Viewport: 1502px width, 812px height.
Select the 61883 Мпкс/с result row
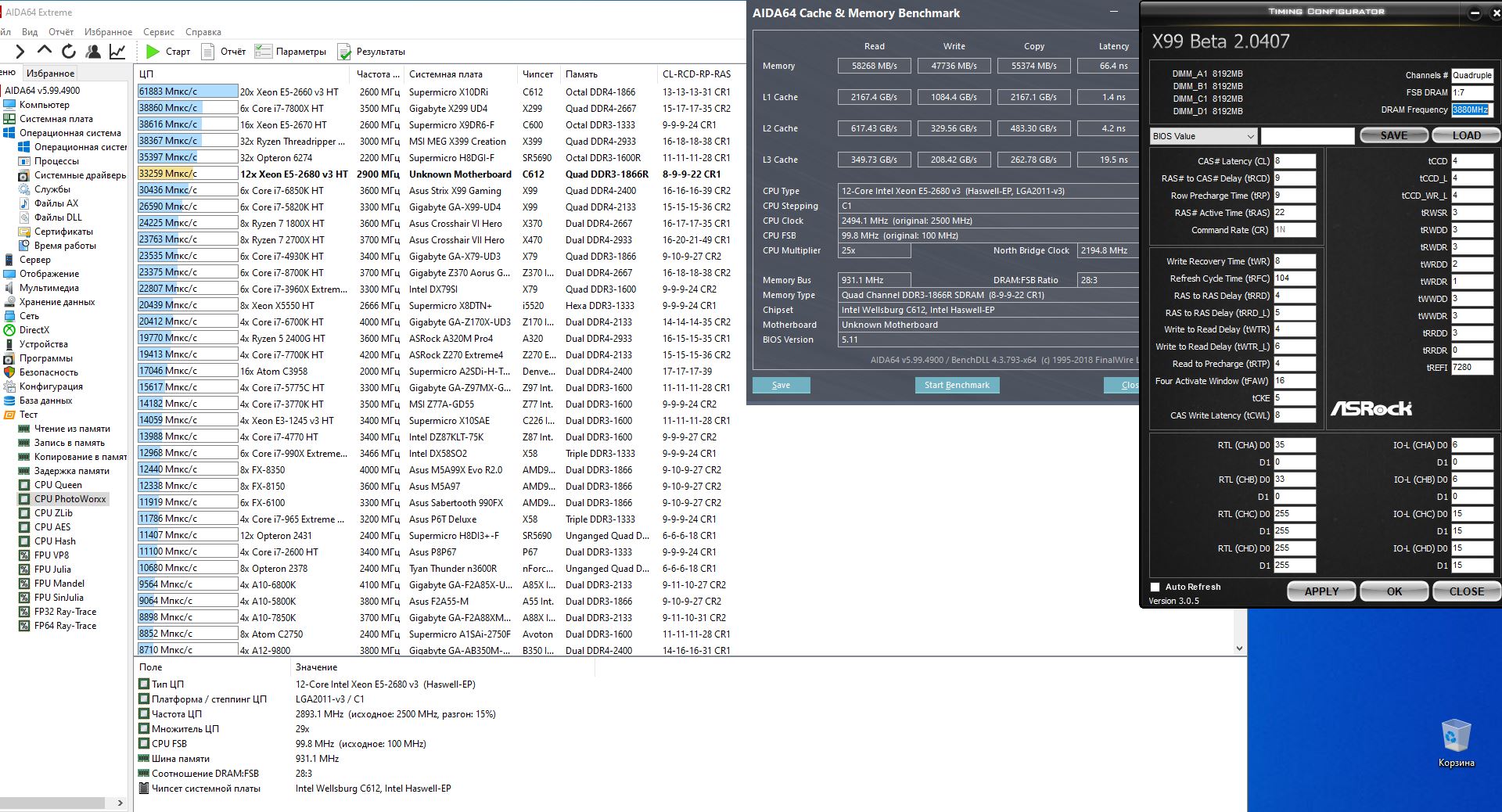[x=434, y=92]
